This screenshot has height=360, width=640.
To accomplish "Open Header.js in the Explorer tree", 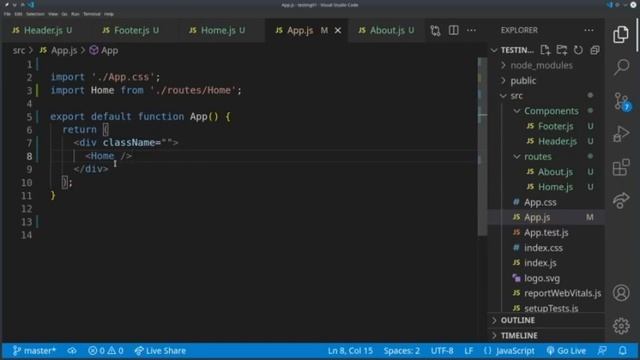I will pyautogui.click(x=557, y=141).
